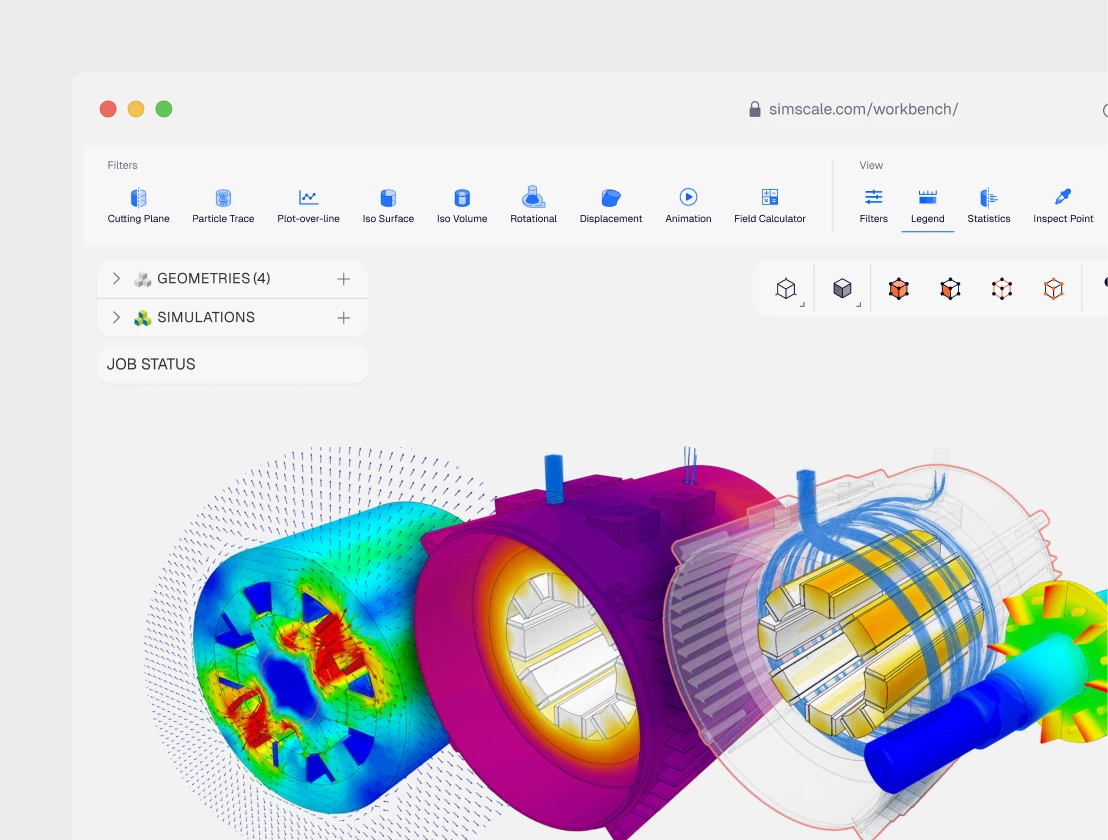This screenshot has width=1108, height=840.
Task: Click the GEOMETRIES (4) label
Action: 213,278
